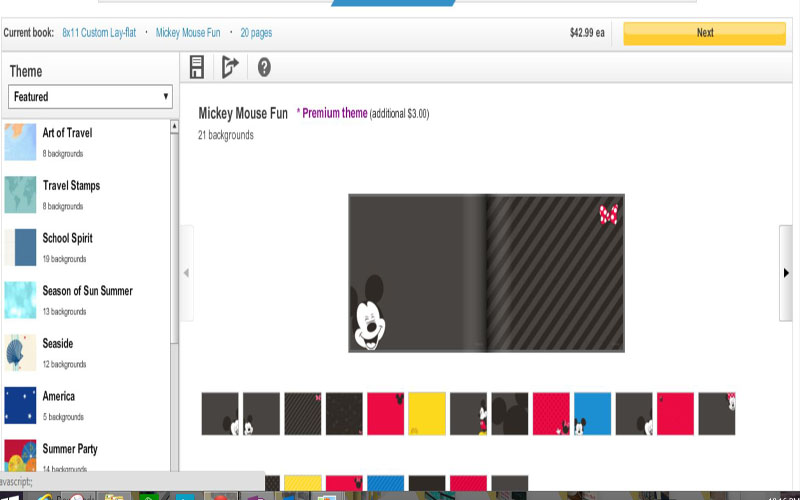Select the first background thumbnail in the row
The image size is (800, 500).
pyautogui.click(x=220, y=414)
